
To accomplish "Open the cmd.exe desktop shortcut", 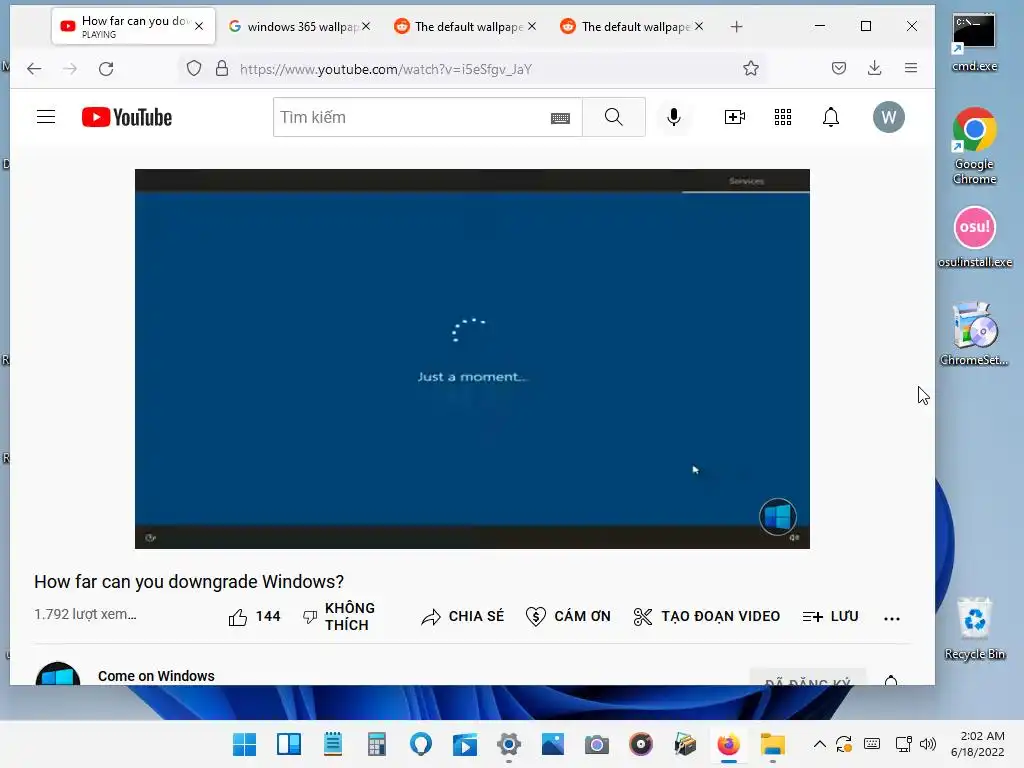I will [974, 43].
